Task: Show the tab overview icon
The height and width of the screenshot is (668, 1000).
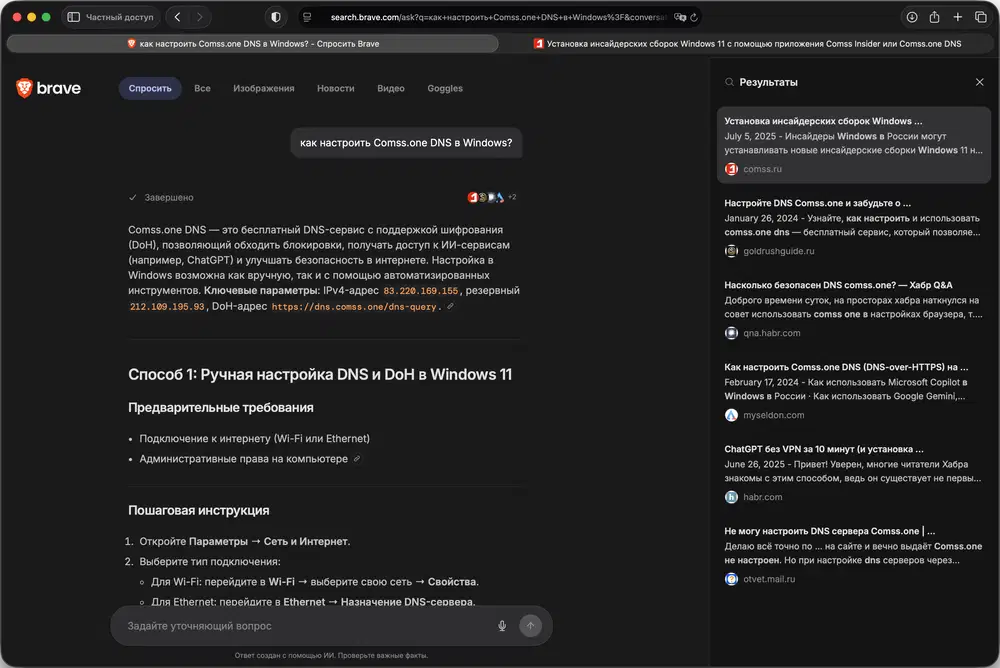Action: click(981, 17)
